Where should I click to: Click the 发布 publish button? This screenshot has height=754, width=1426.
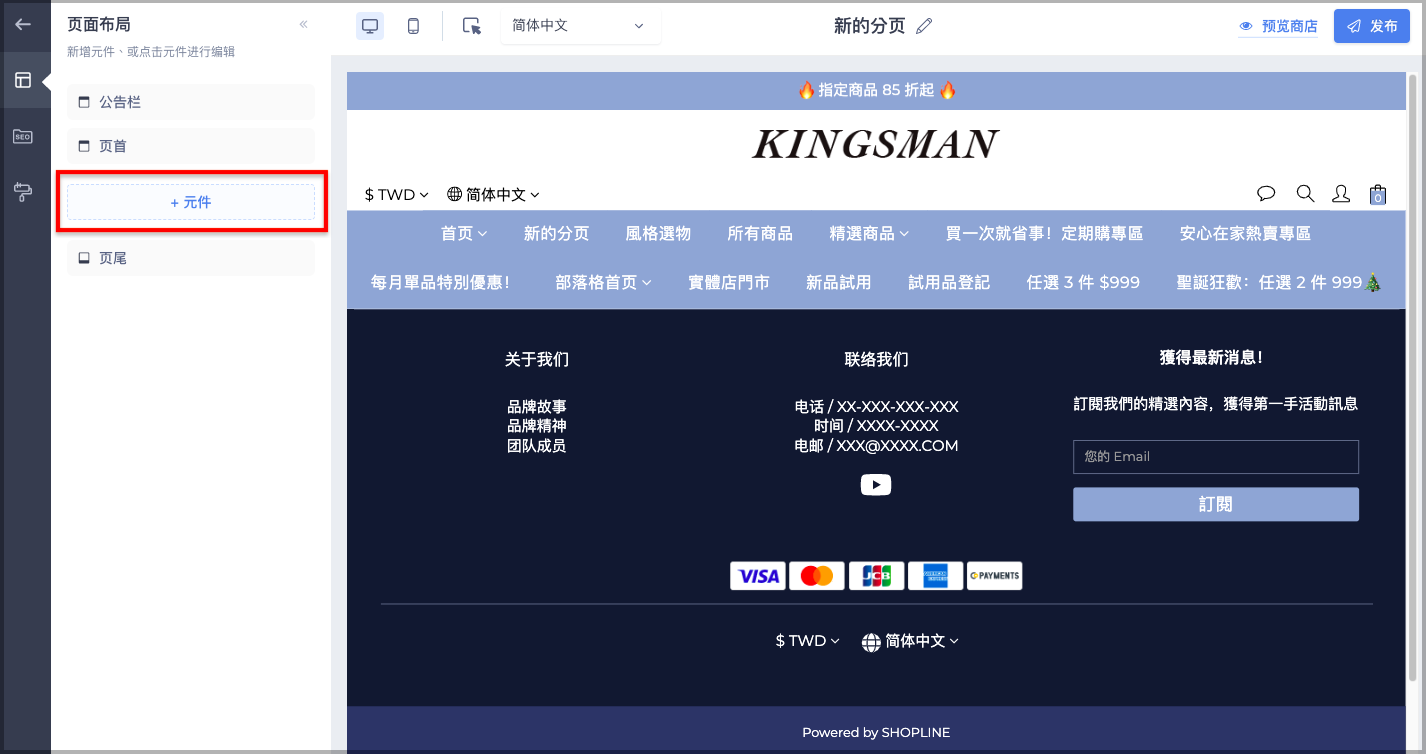pyautogui.click(x=1372, y=26)
